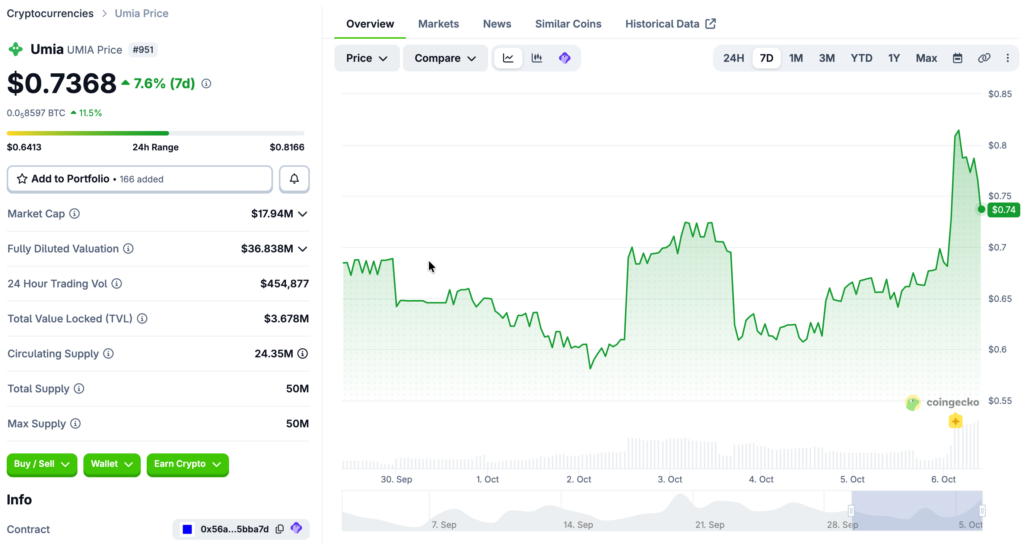1024x545 pixels.
Task: Click the $0.8166 24h high value
Action: coord(287,147)
